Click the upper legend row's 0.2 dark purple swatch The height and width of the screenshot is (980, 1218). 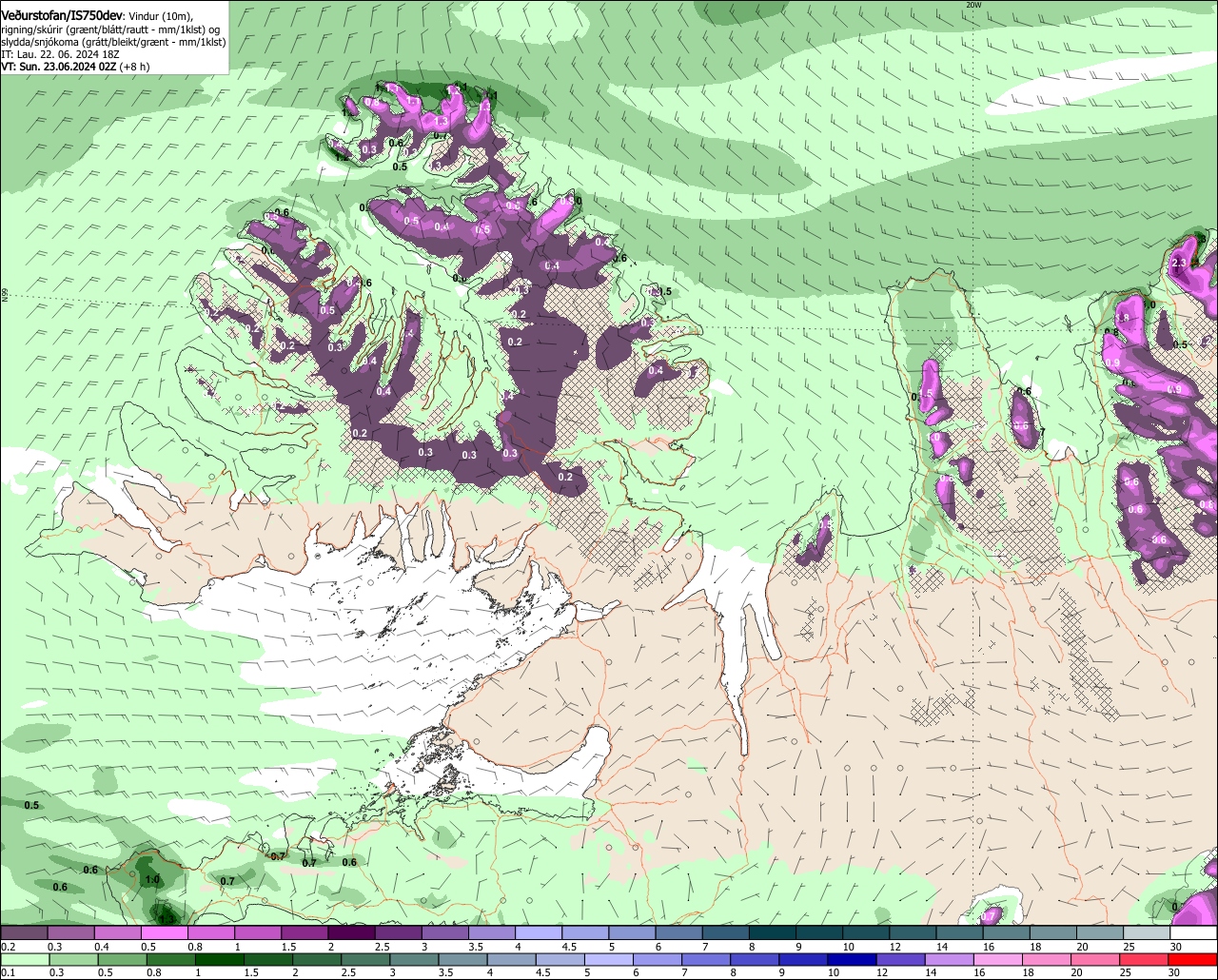25,932
